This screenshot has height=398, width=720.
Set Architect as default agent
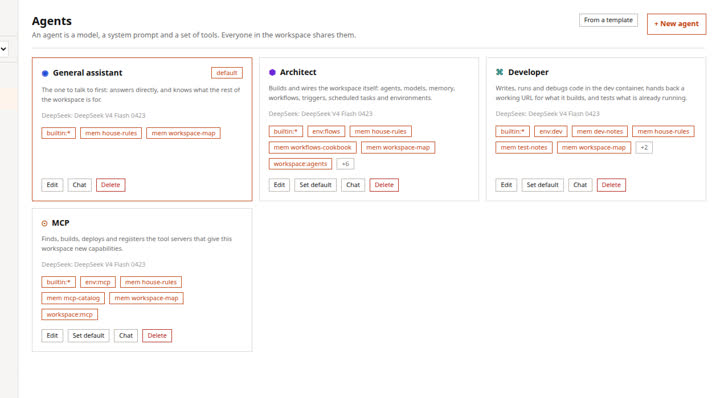315,185
